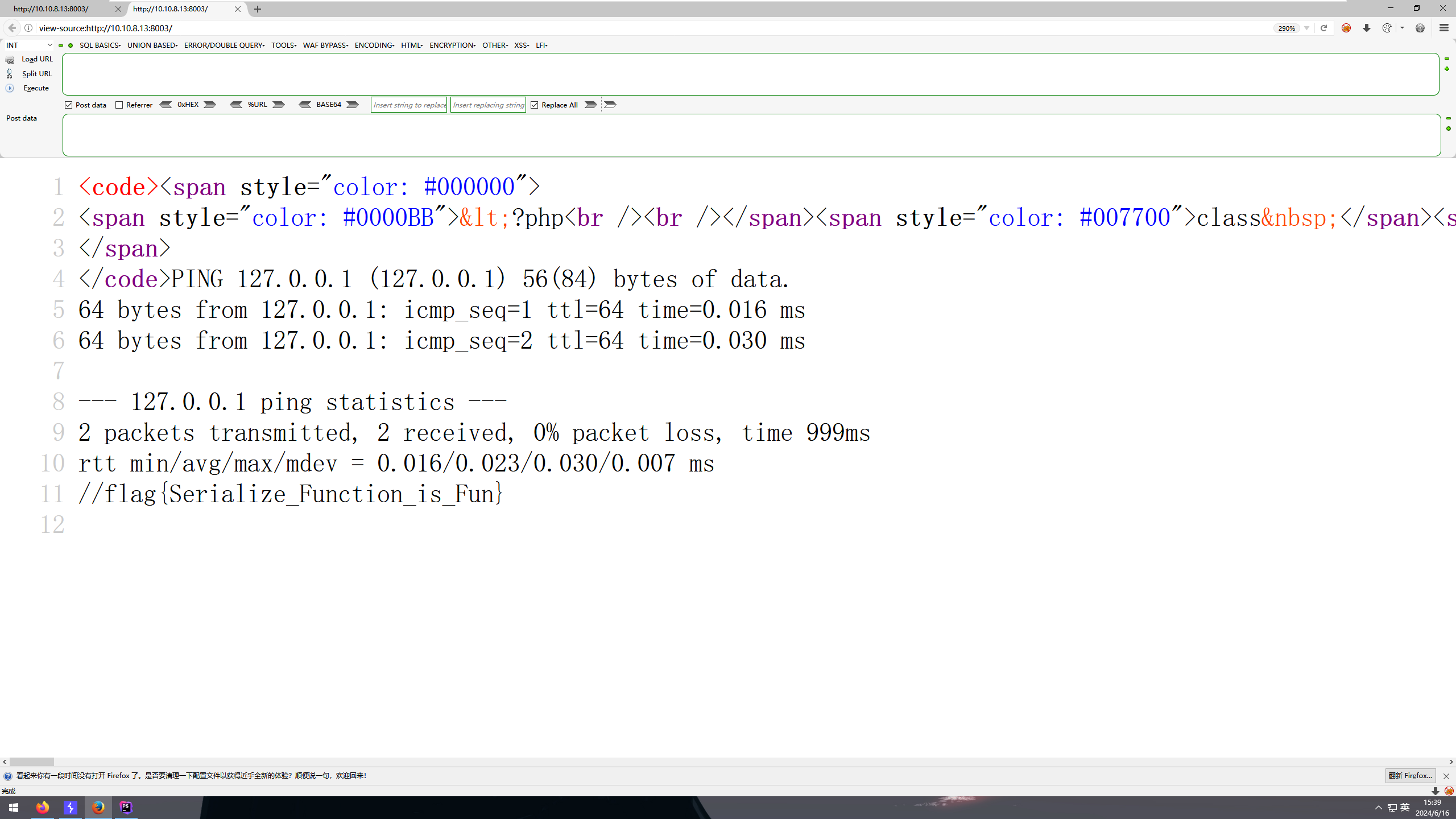The image size is (1456, 819).
Task: Click the site info icon in address bar
Action: click(x=28, y=28)
